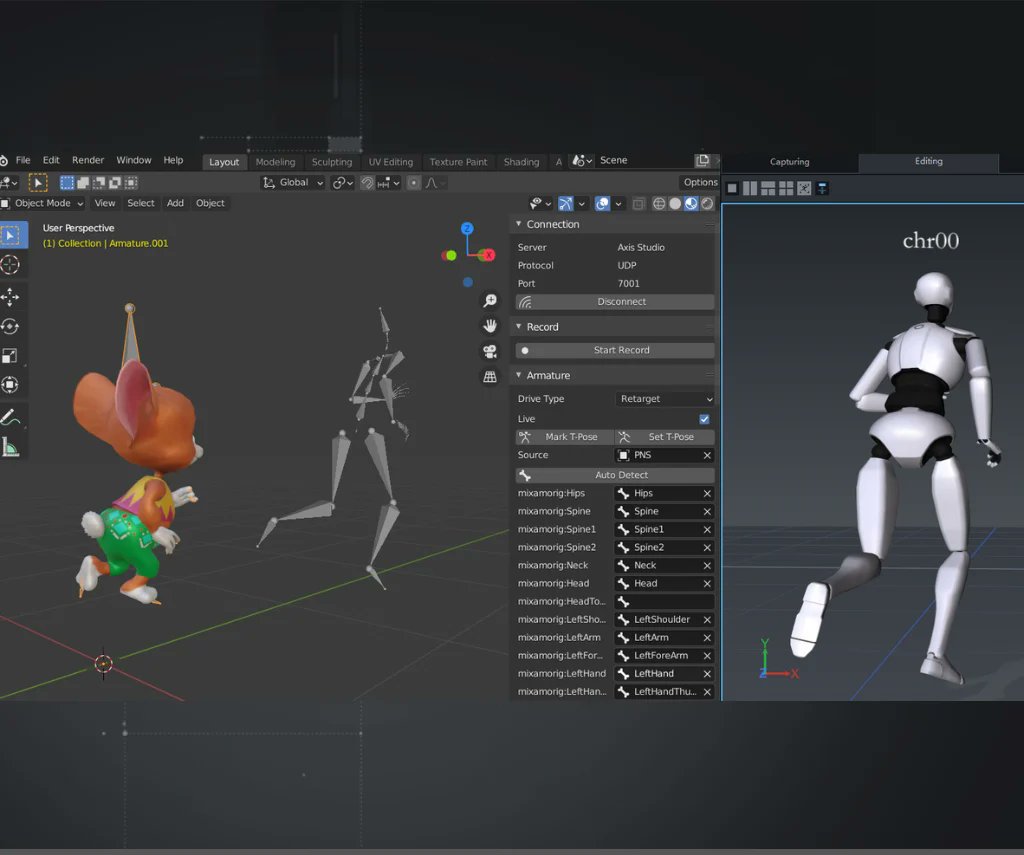Switch to solid shading
1024x855 pixels.
pyautogui.click(x=675, y=204)
